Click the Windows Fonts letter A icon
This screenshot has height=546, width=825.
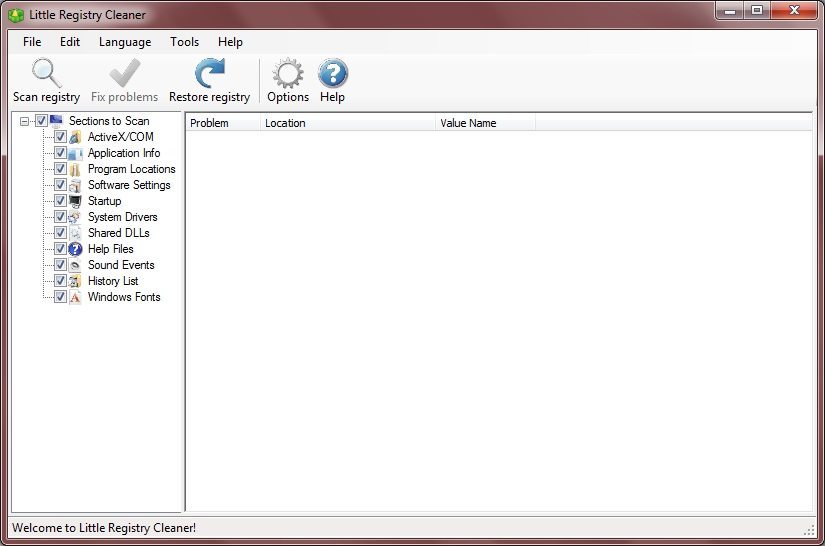(x=75, y=297)
